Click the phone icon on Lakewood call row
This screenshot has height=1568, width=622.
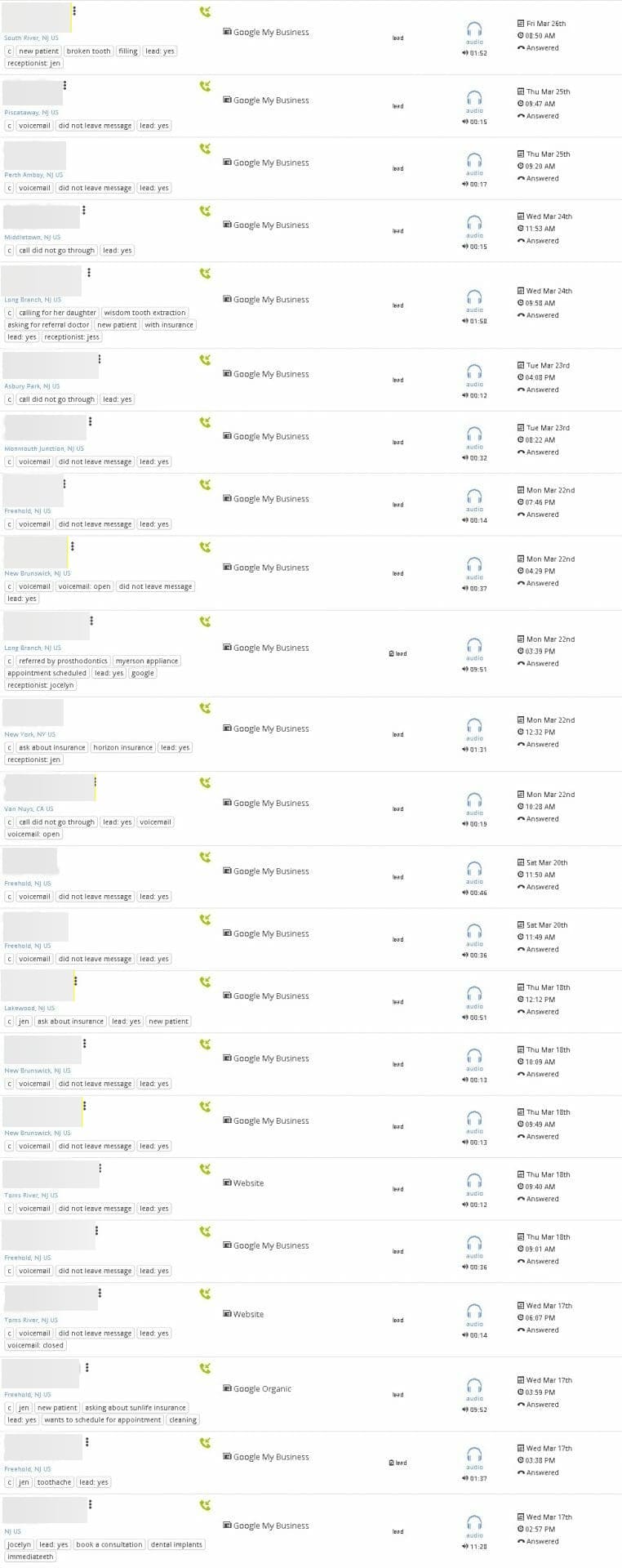[x=205, y=982]
